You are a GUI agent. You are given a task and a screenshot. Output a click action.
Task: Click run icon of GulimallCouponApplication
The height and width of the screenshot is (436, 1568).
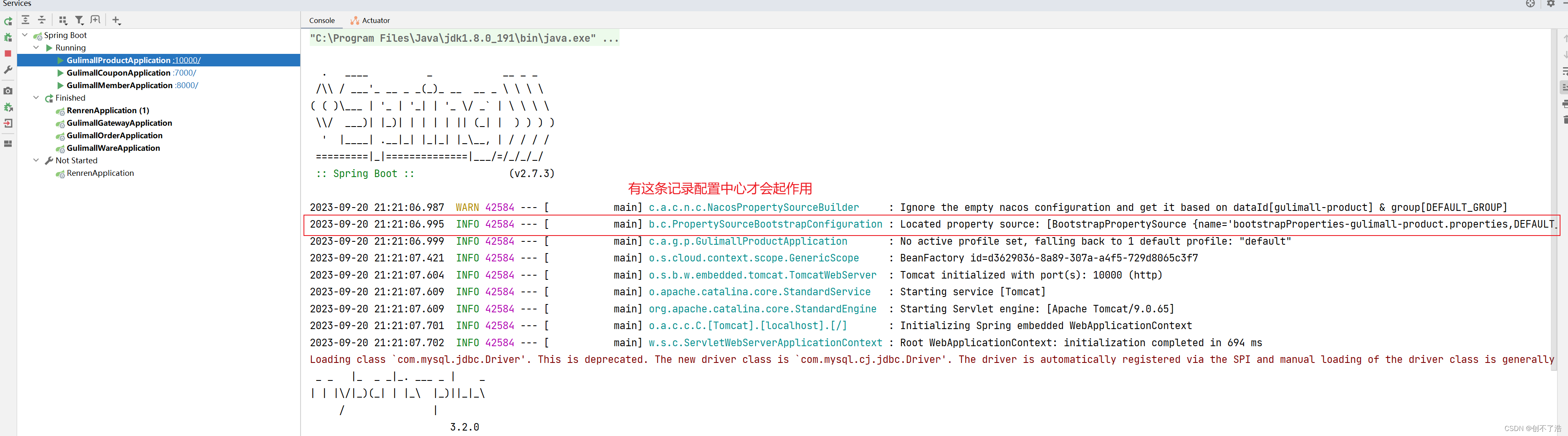click(x=60, y=73)
